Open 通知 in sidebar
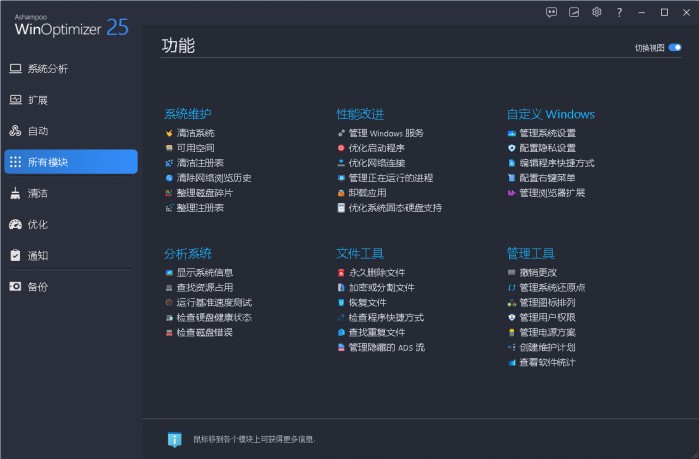699x459 pixels. point(71,255)
